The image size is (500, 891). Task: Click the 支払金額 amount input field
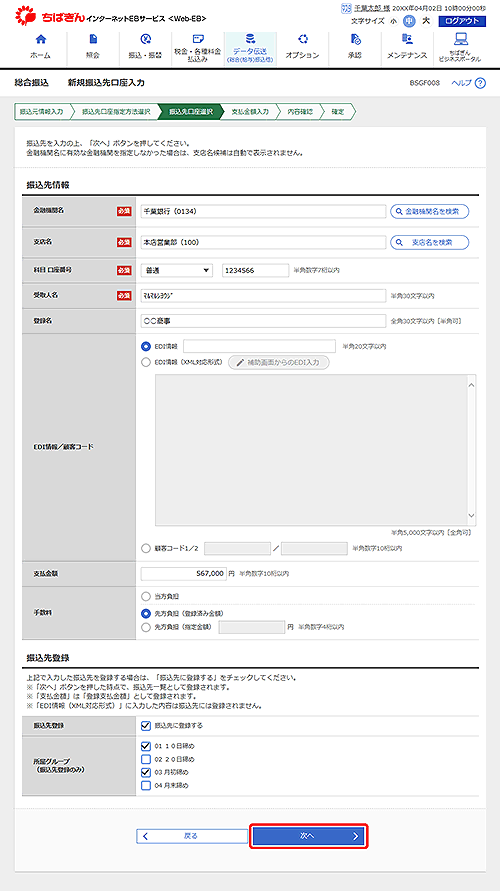click(x=184, y=574)
